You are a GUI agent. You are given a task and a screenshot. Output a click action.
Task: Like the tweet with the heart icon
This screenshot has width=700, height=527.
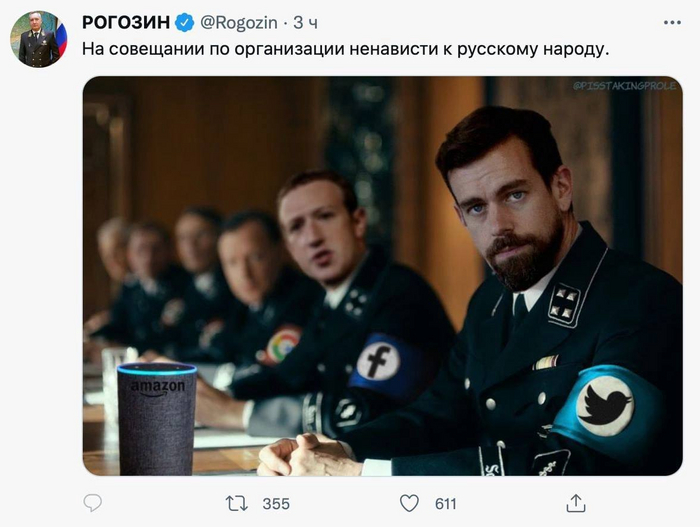[x=409, y=503]
